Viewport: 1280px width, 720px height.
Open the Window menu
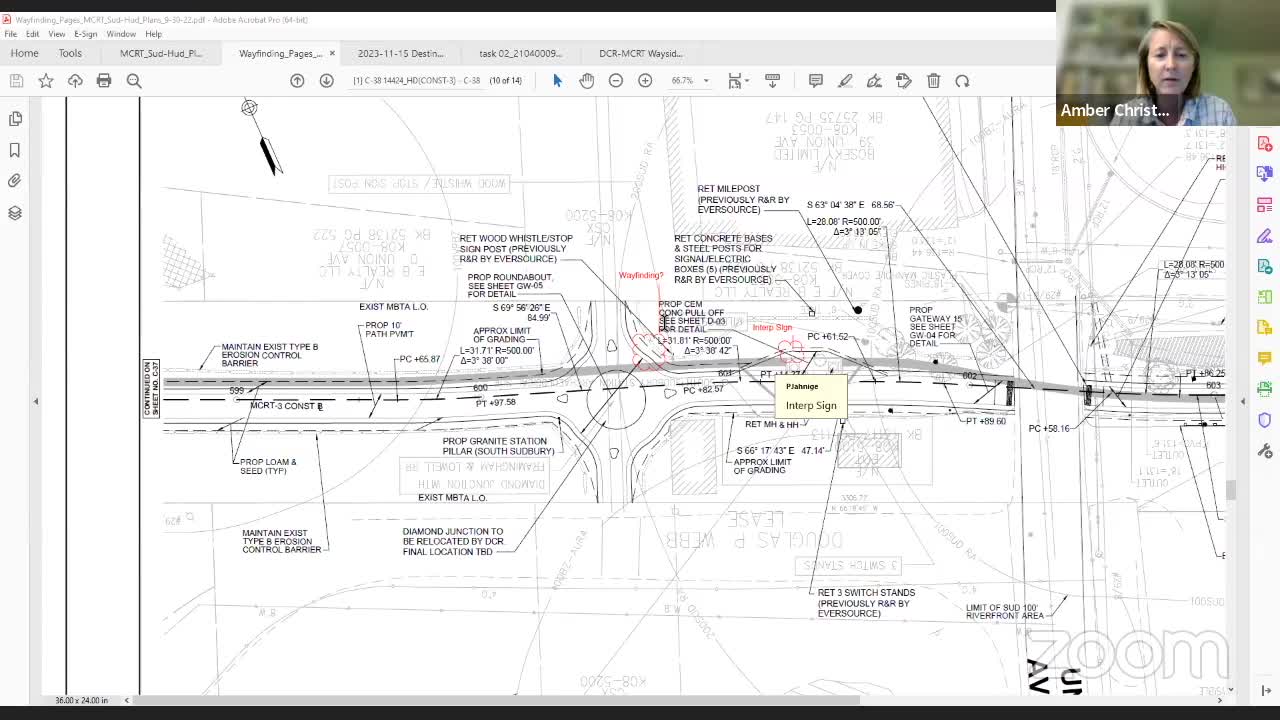[x=121, y=34]
